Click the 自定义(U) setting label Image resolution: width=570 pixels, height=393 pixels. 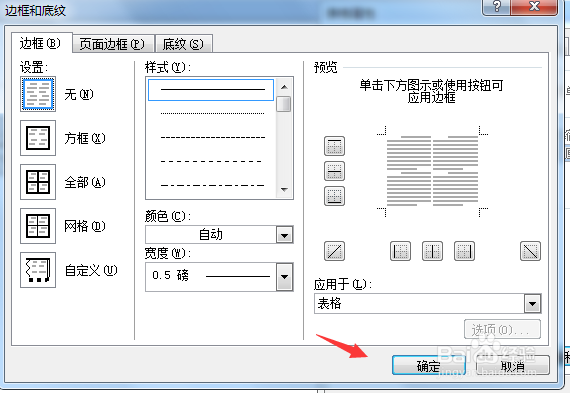[x=91, y=270]
